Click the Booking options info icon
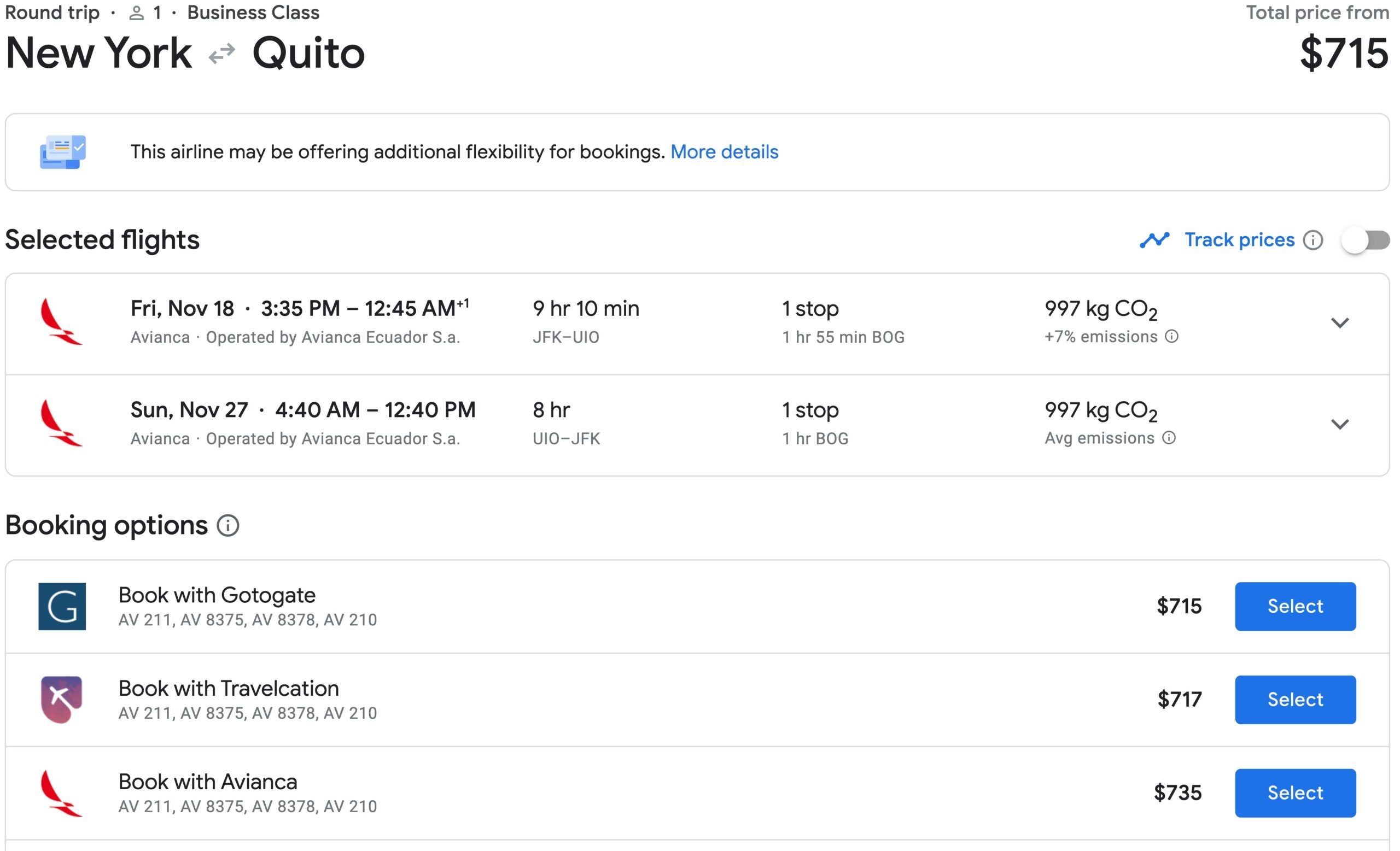 tap(228, 525)
